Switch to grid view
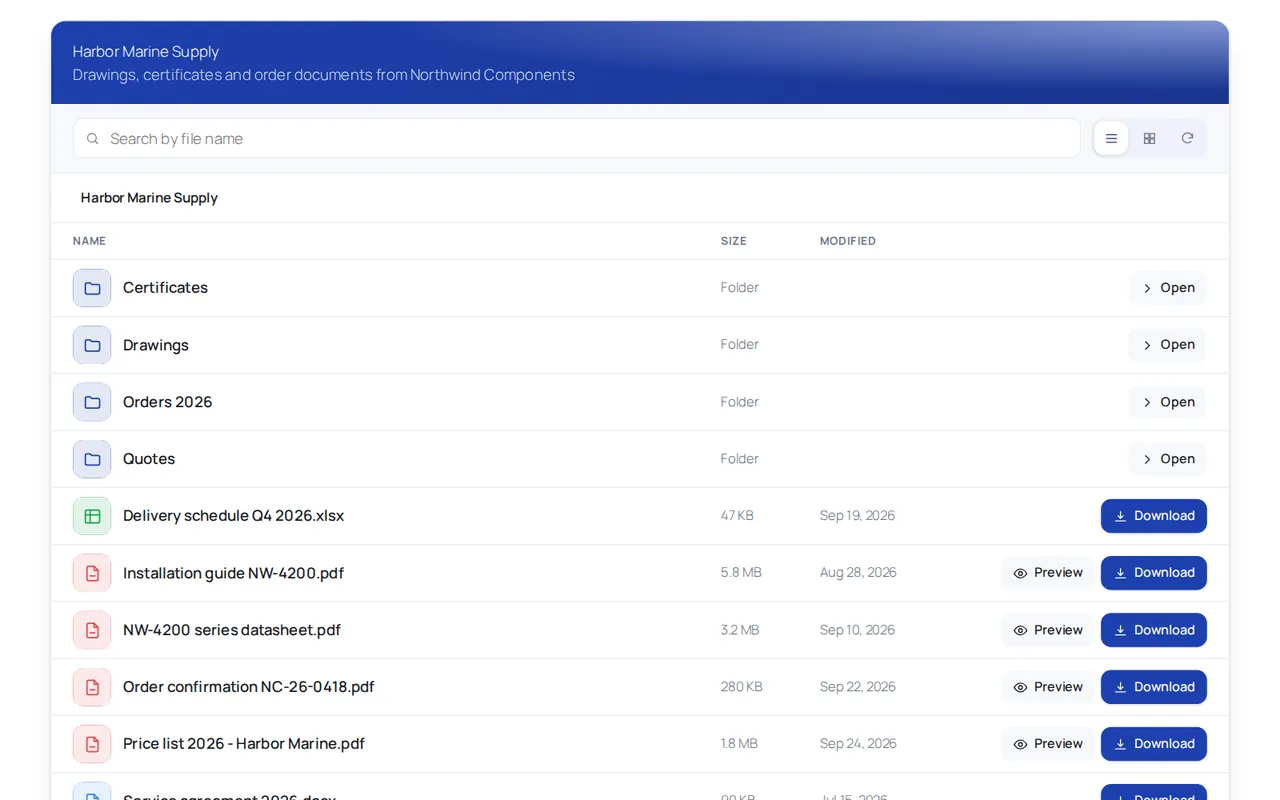 [1149, 138]
